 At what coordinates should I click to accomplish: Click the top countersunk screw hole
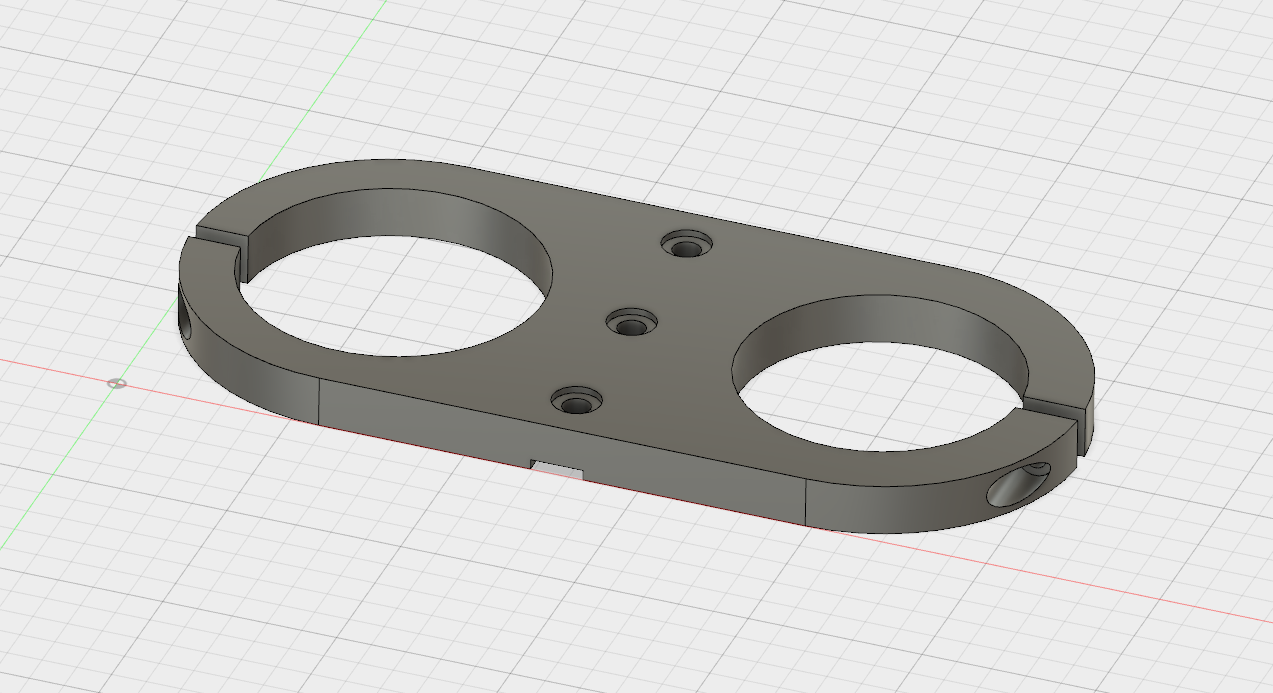687,245
